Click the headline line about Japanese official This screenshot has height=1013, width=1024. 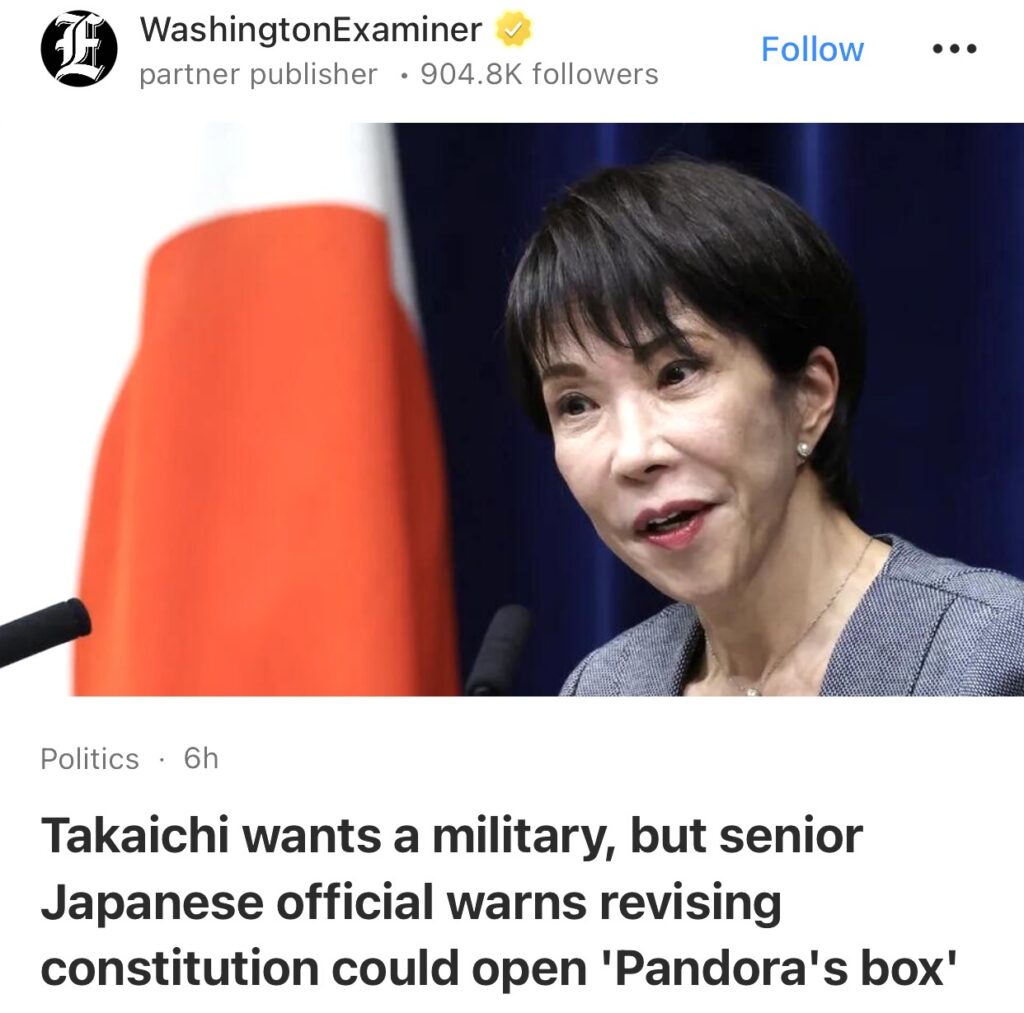411,902
